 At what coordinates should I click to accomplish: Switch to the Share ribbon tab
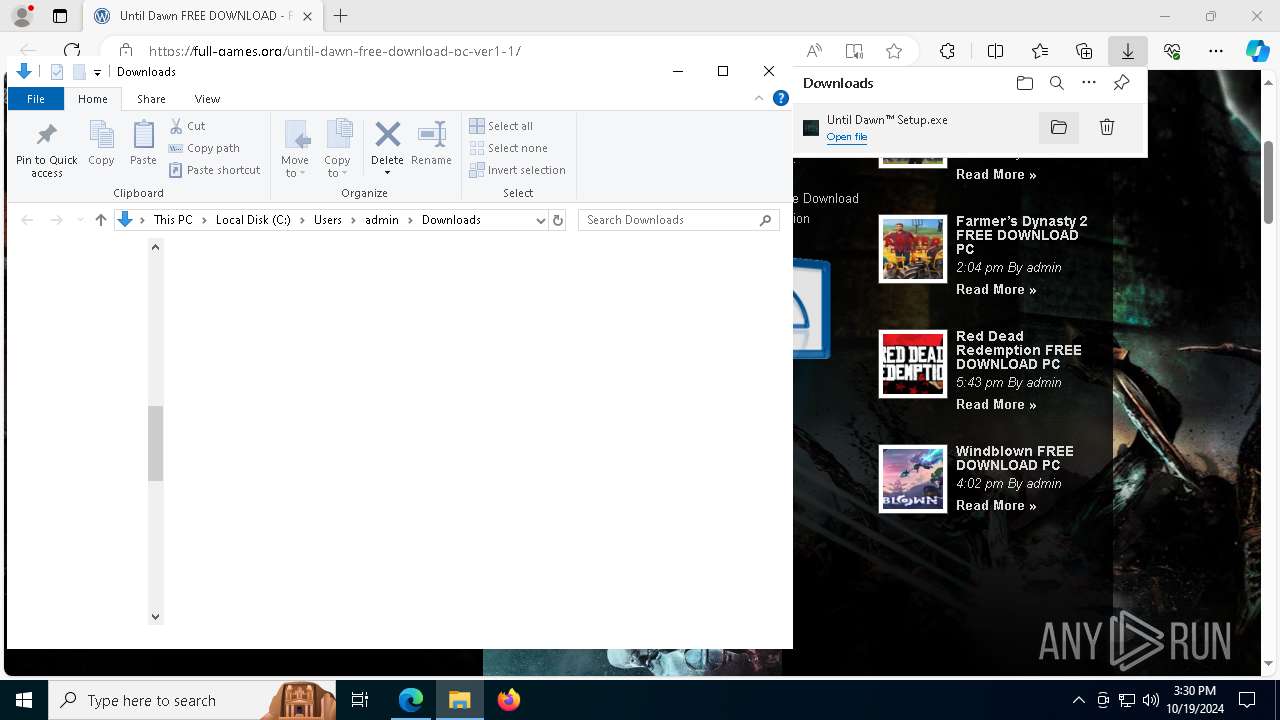pos(151,99)
